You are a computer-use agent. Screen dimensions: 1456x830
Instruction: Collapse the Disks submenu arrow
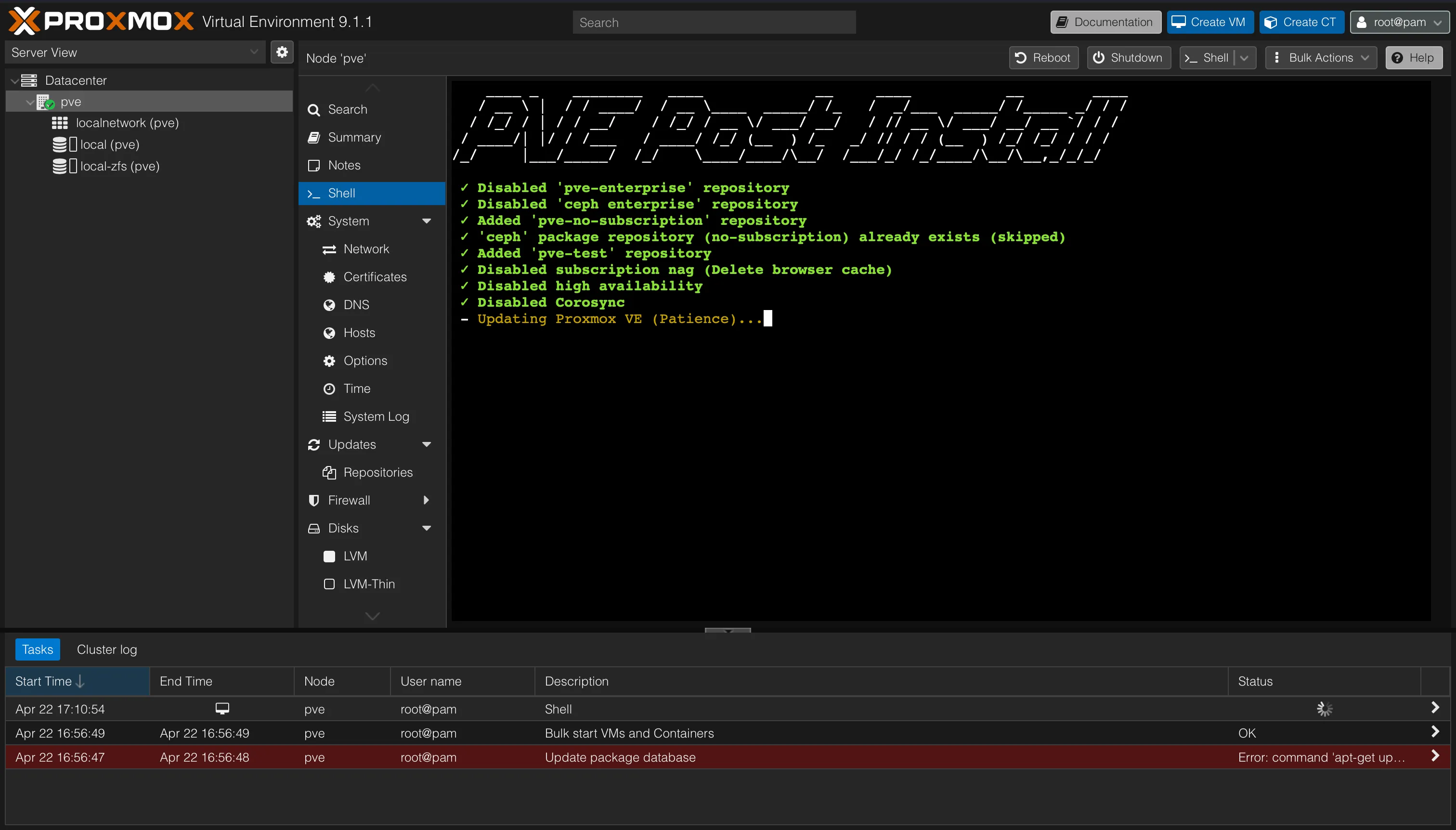pos(427,529)
